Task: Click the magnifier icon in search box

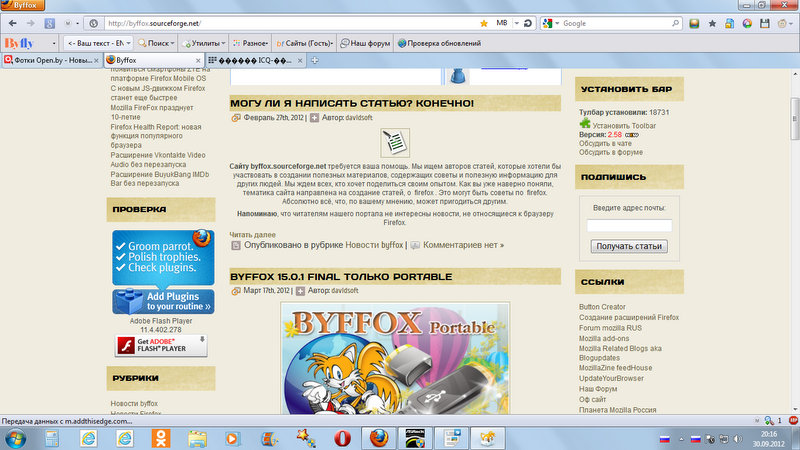Action: [675, 23]
